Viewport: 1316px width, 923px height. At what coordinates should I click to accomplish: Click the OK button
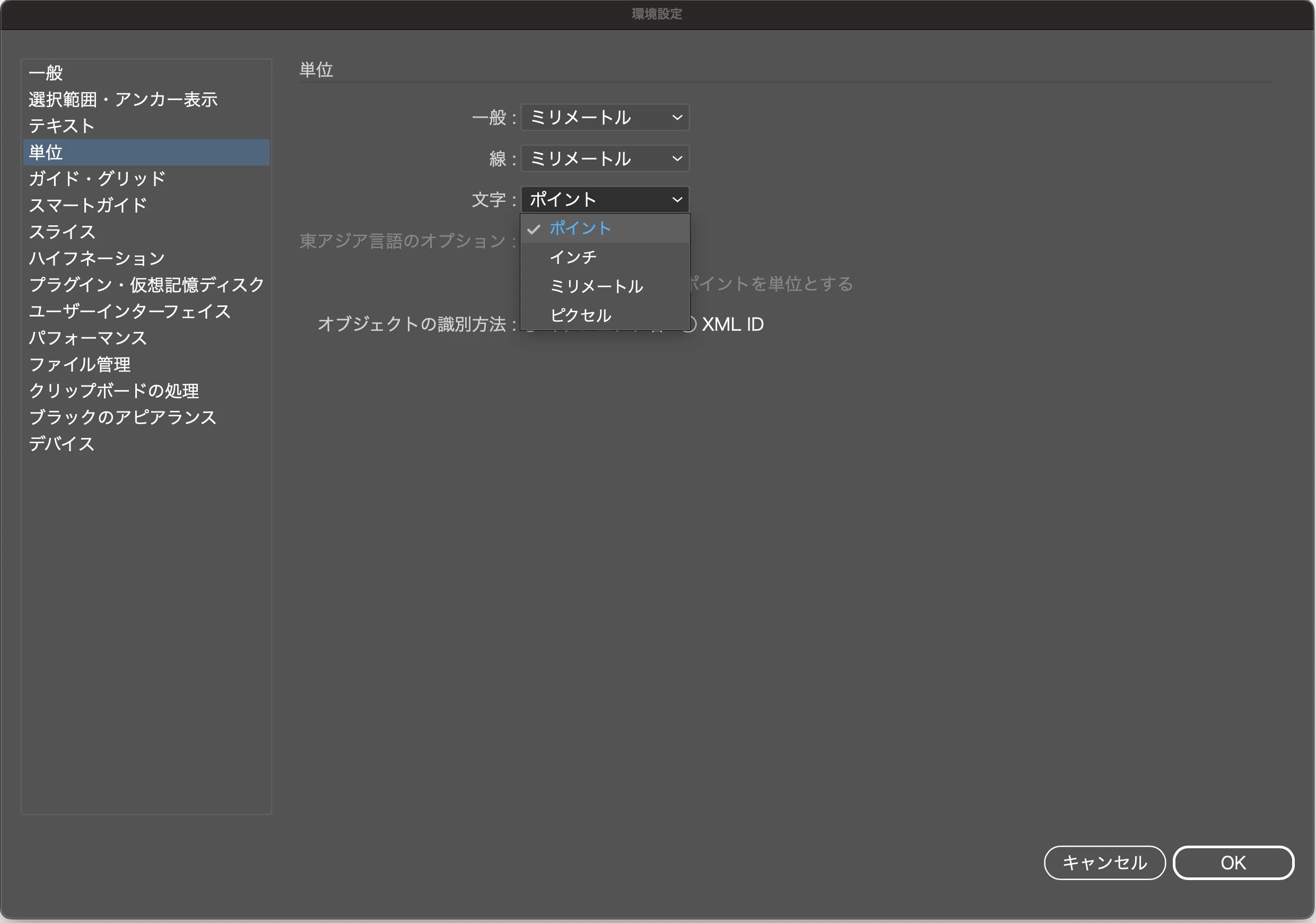(1233, 862)
